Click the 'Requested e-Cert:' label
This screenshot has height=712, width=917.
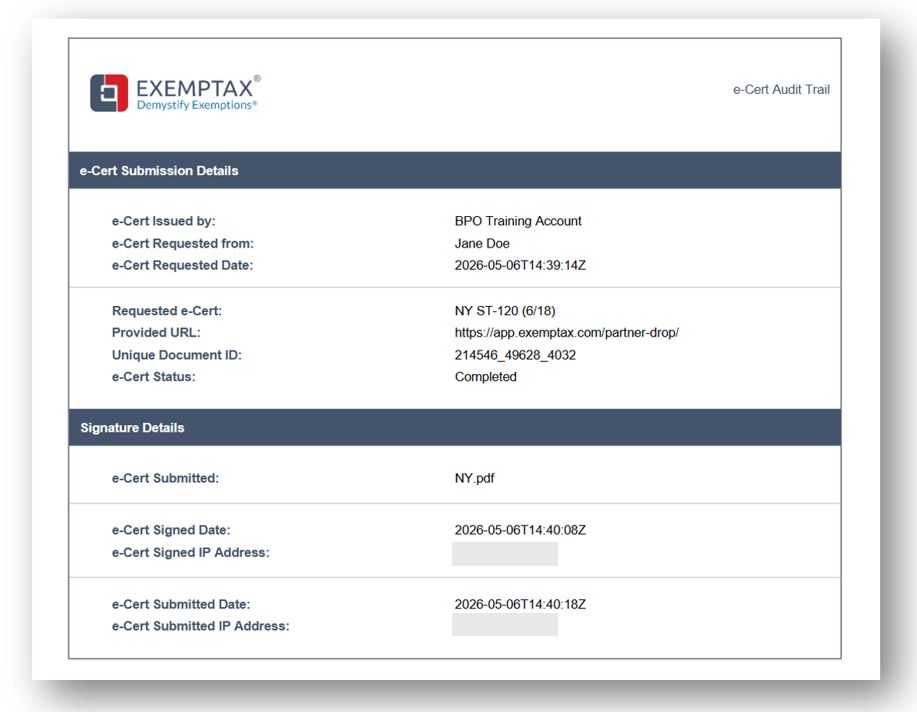tap(167, 311)
